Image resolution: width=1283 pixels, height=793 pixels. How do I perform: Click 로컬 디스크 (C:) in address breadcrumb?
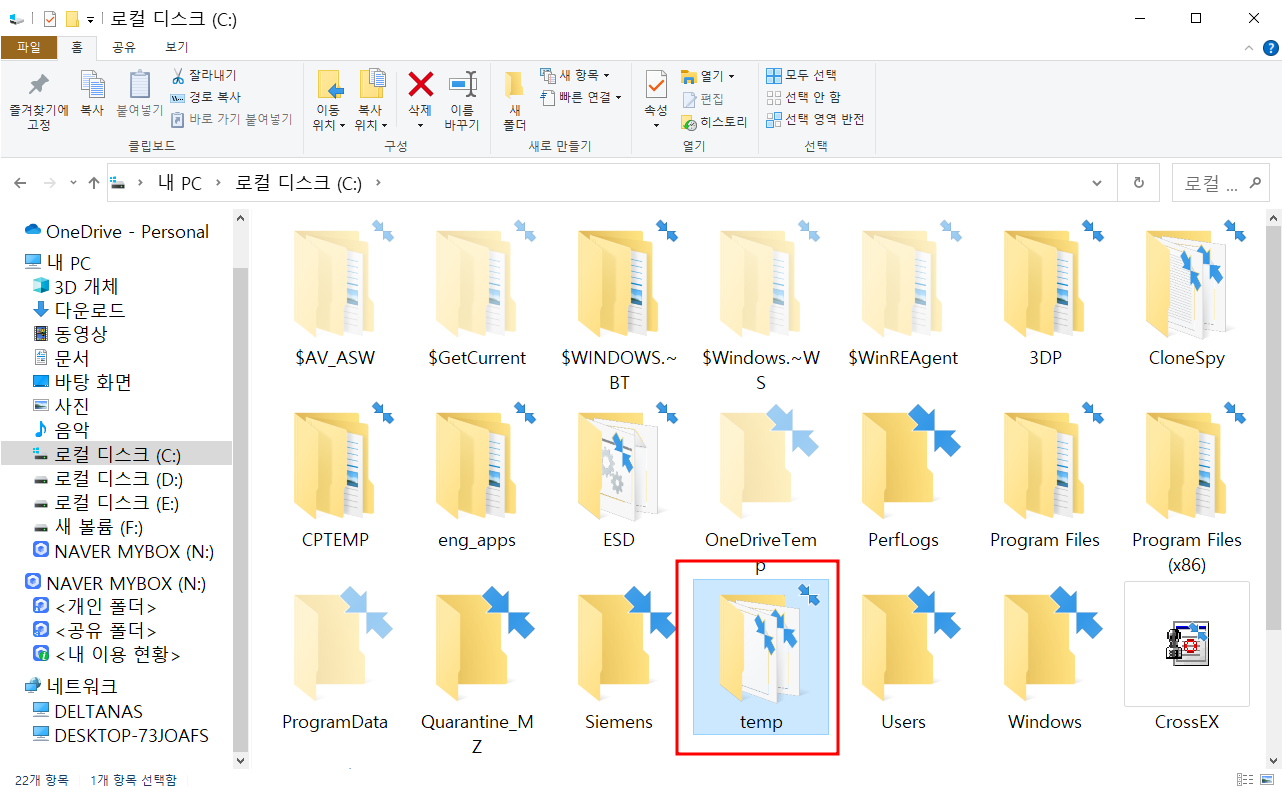click(298, 184)
